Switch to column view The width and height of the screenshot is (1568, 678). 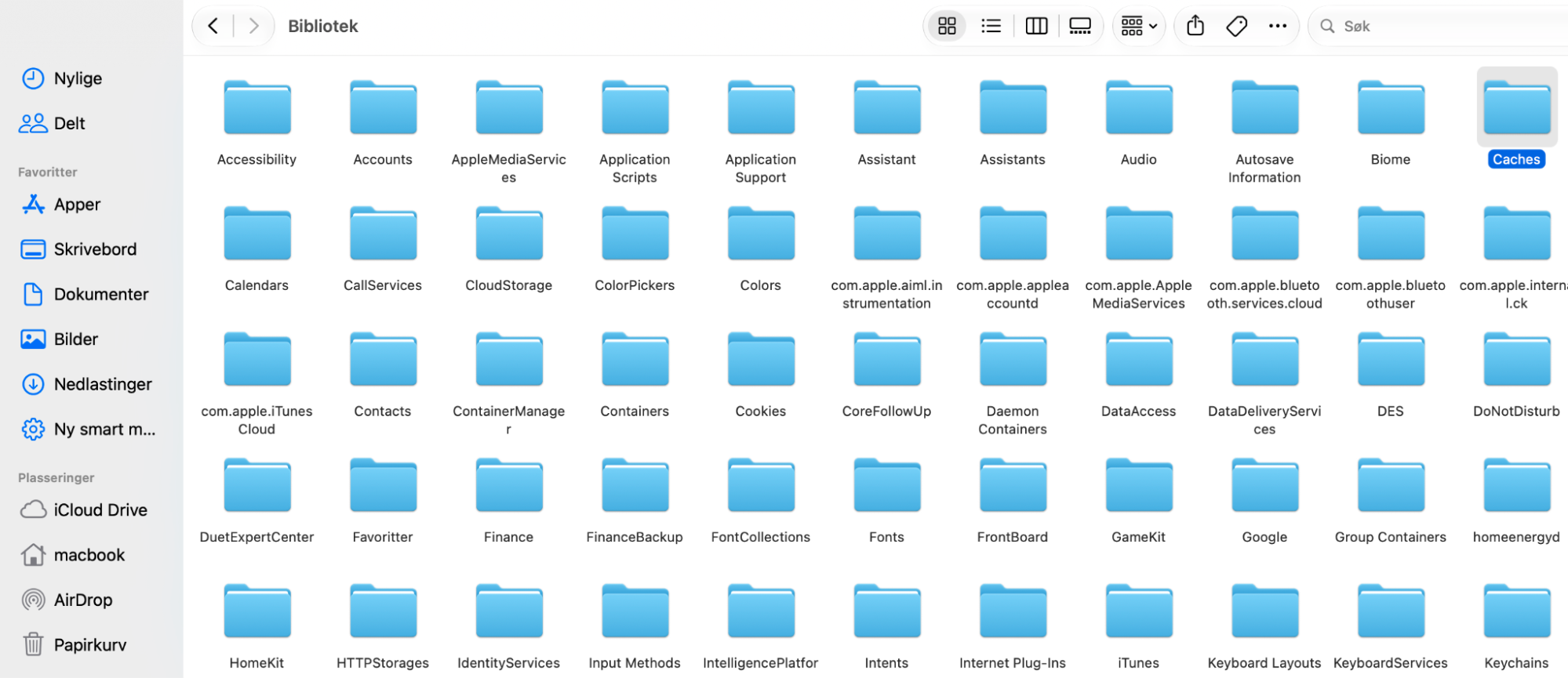(1036, 26)
